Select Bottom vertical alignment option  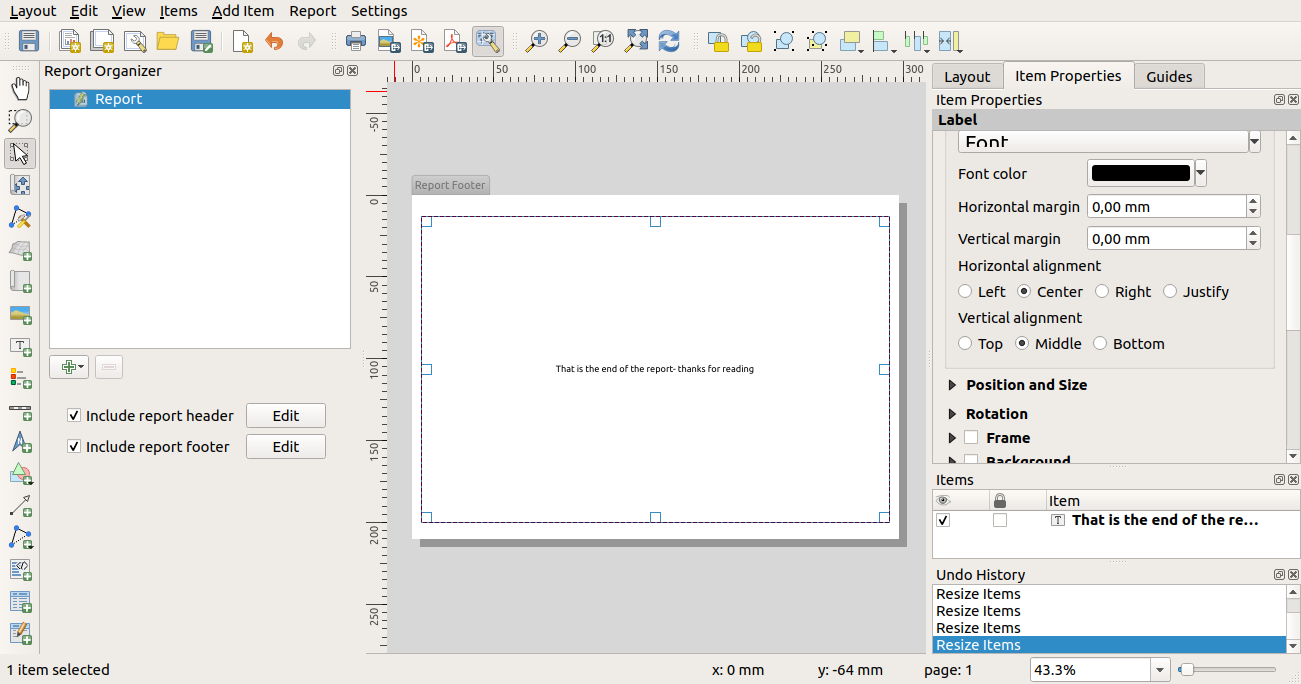click(x=1100, y=344)
